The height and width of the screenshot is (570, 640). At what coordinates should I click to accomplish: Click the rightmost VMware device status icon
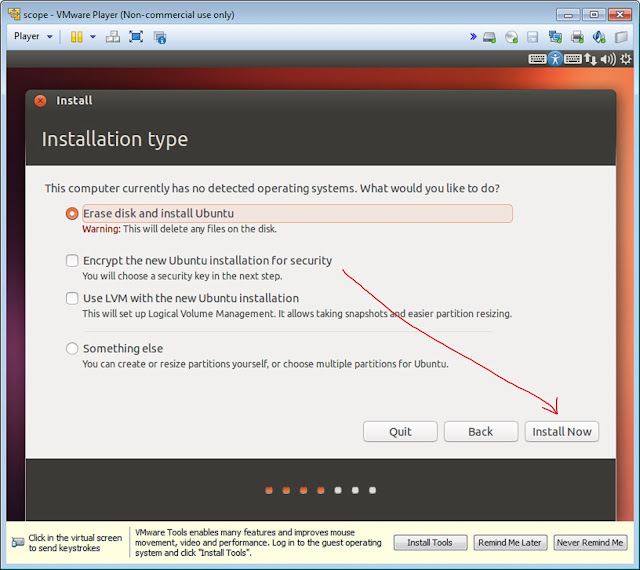click(621, 37)
